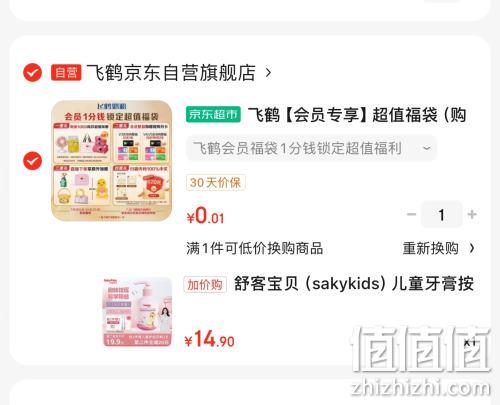
Task: Expand the 飞鹤会员福袋1分钱 spec dropdown
Action: click(x=311, y=148)
